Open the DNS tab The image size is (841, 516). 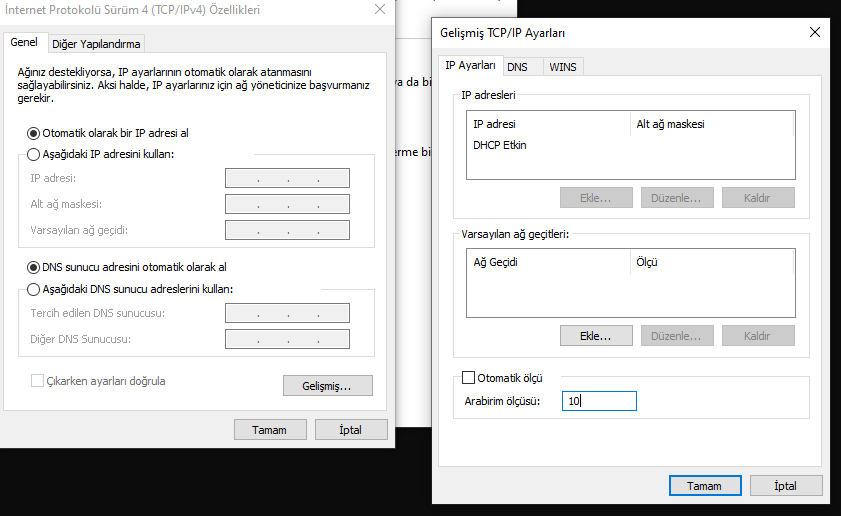coord(518,67)
